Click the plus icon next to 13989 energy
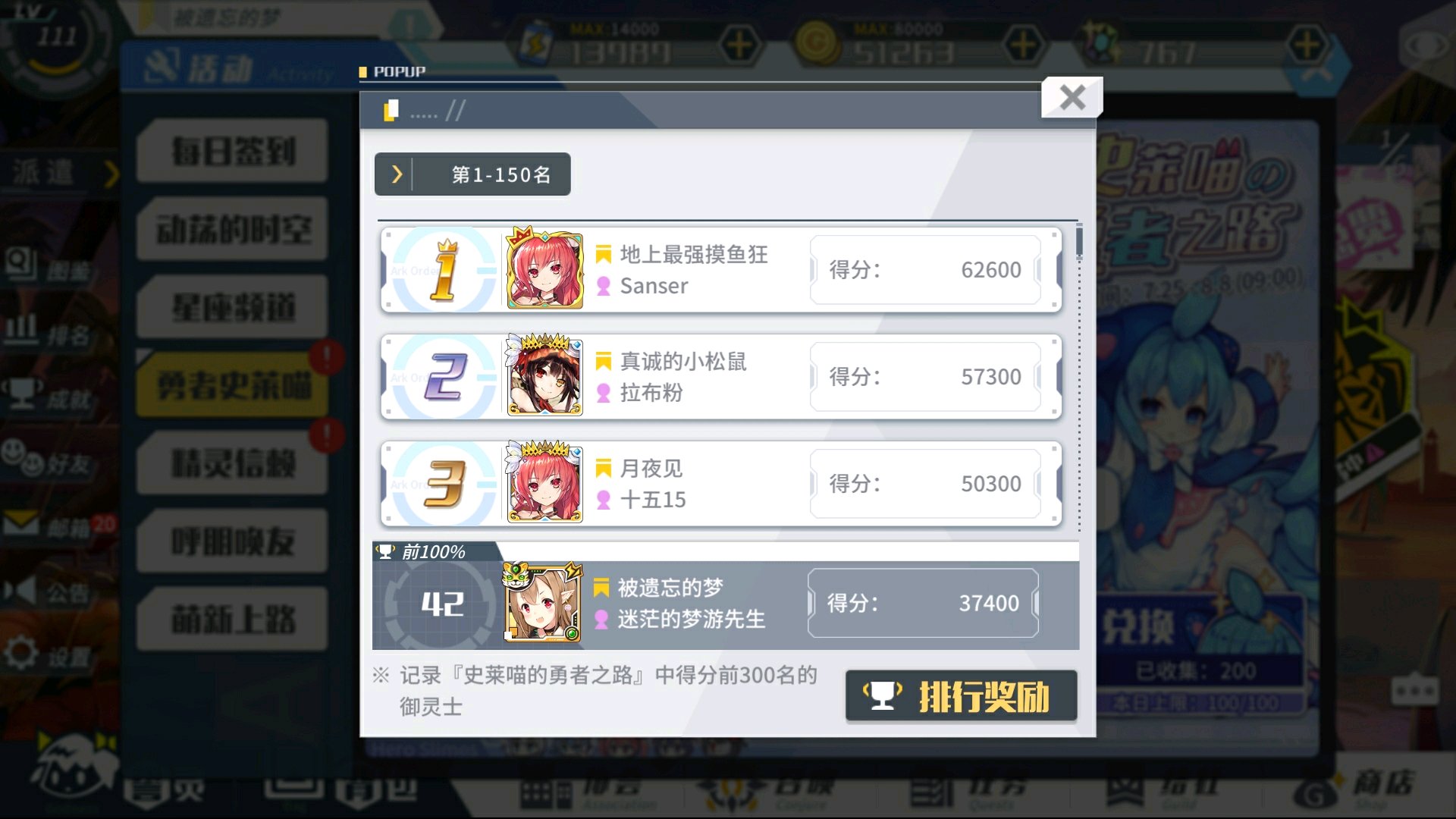 coord(739,45)
